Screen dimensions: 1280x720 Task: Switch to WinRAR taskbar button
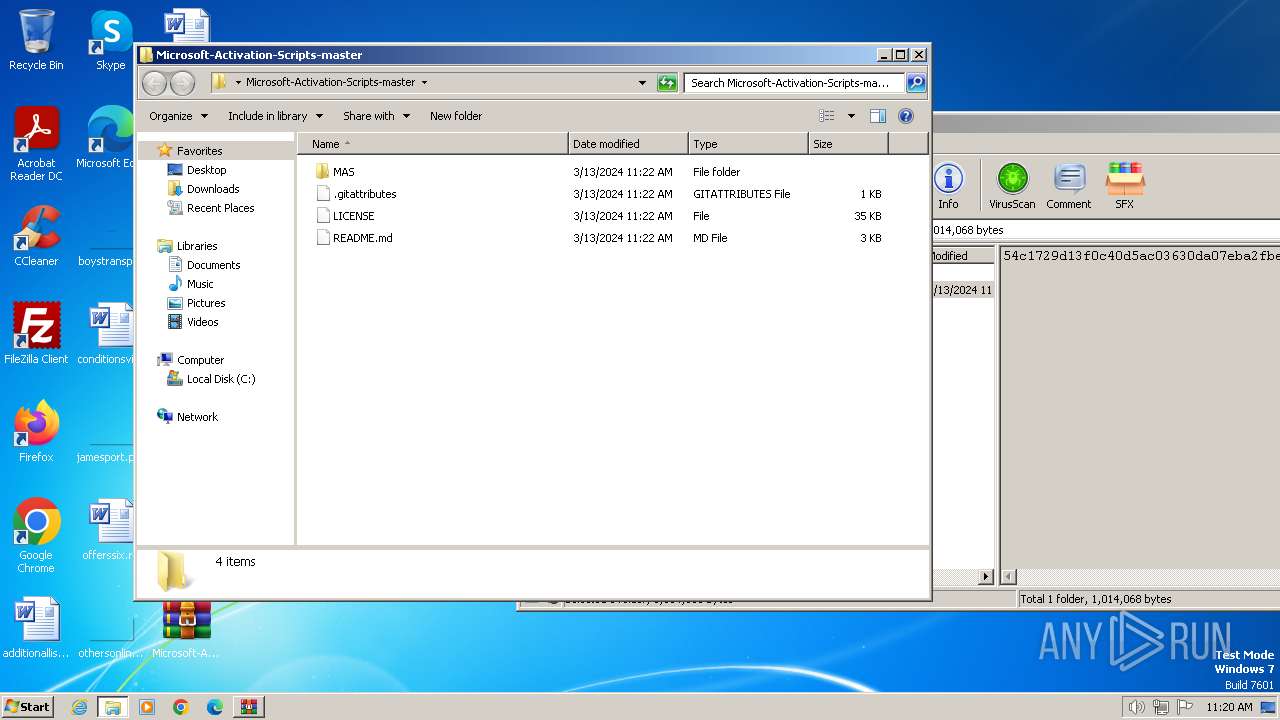[x=248, y=707]
